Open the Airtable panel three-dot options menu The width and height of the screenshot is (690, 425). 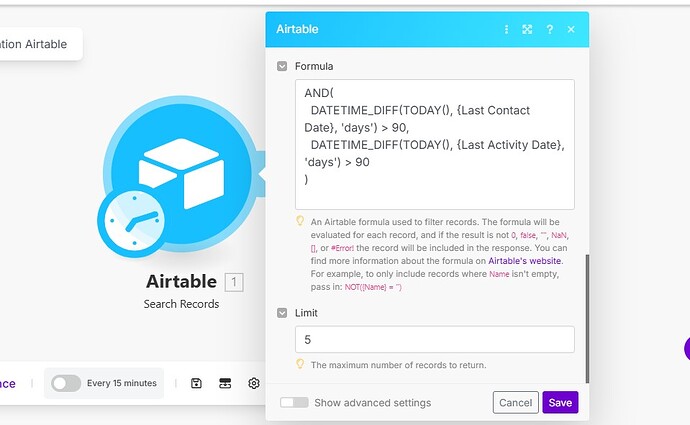[506, 29]
